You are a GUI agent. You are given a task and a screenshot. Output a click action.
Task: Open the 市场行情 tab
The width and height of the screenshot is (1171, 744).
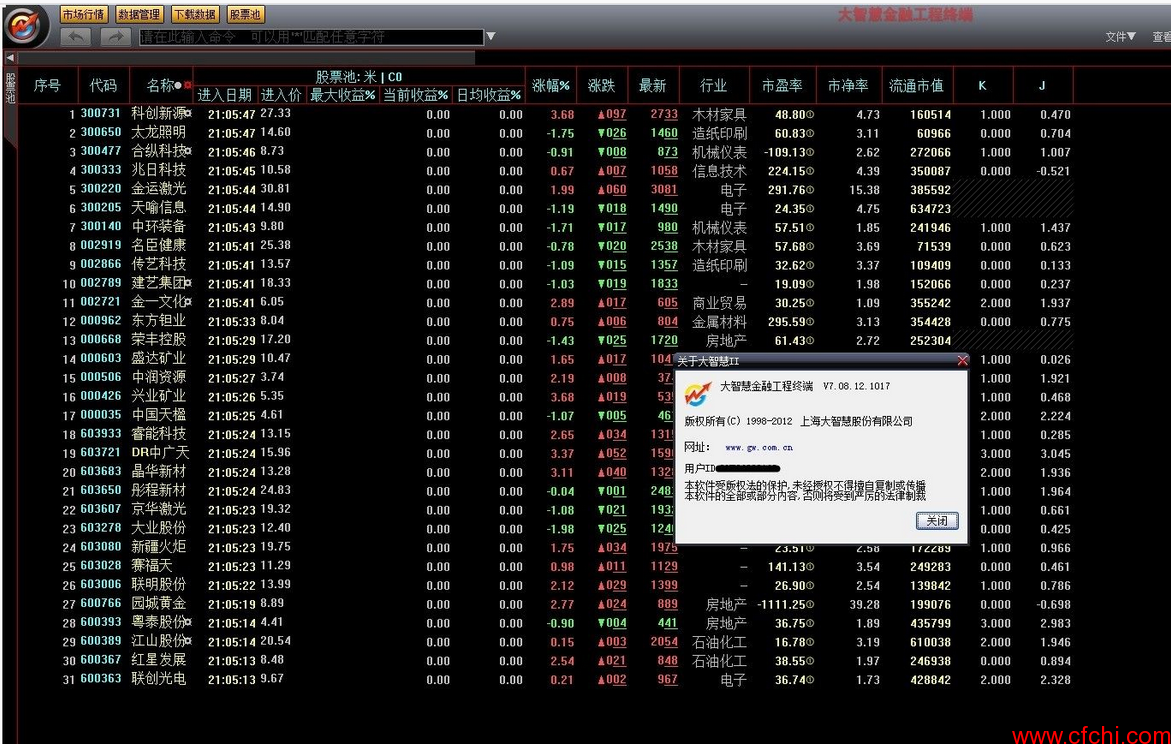click(x=84, y=14)
